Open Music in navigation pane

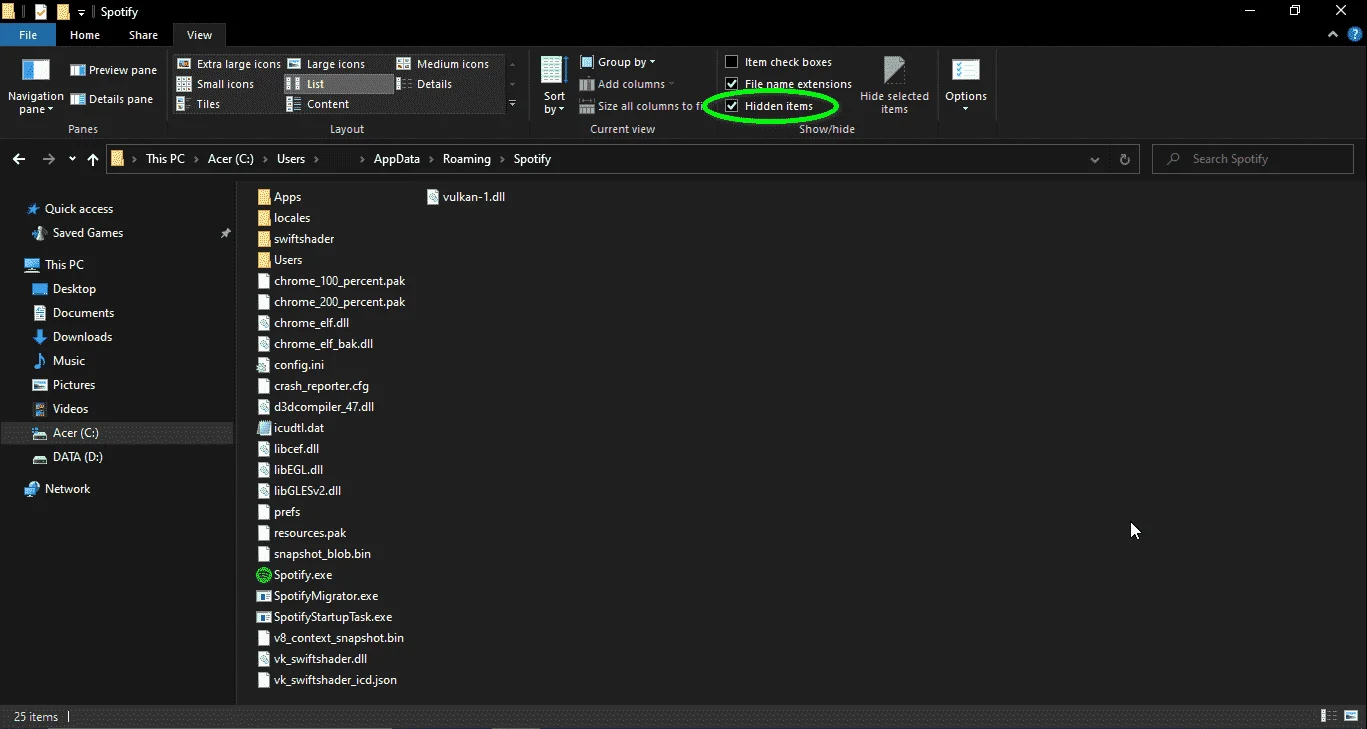[x=68, y=361]
